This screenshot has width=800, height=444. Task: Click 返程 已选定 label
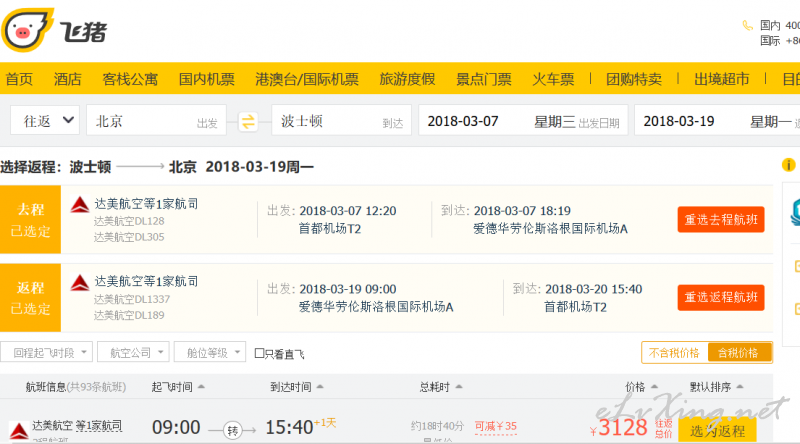tap(31, 298)
